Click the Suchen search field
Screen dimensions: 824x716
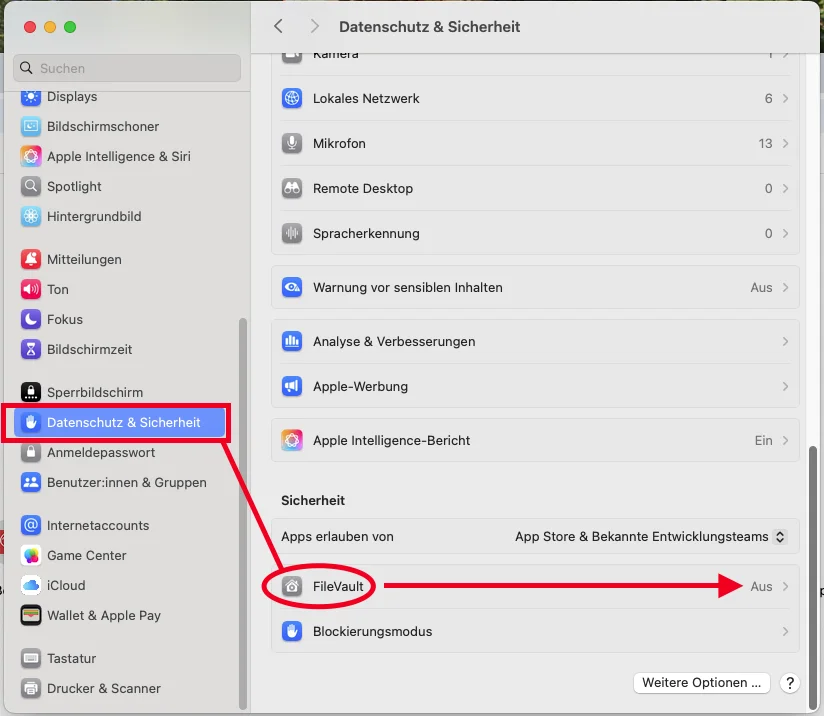[127, 68]
